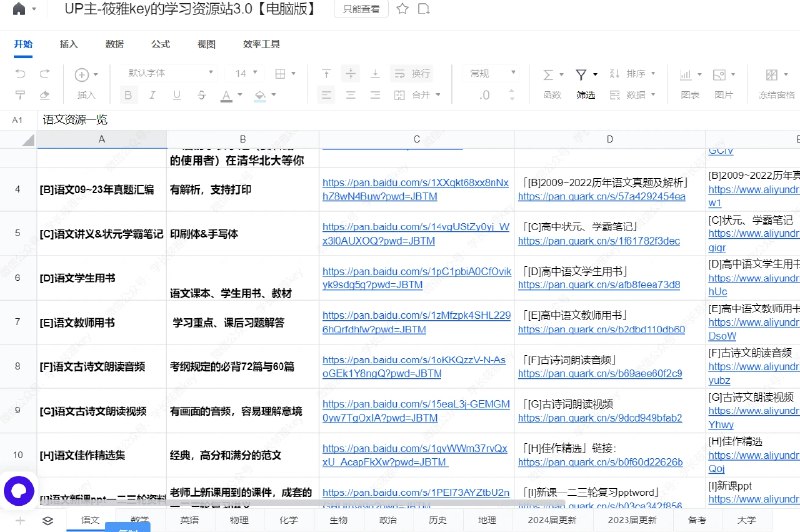Open the font color dropdown arrow

tap(240, 95)
